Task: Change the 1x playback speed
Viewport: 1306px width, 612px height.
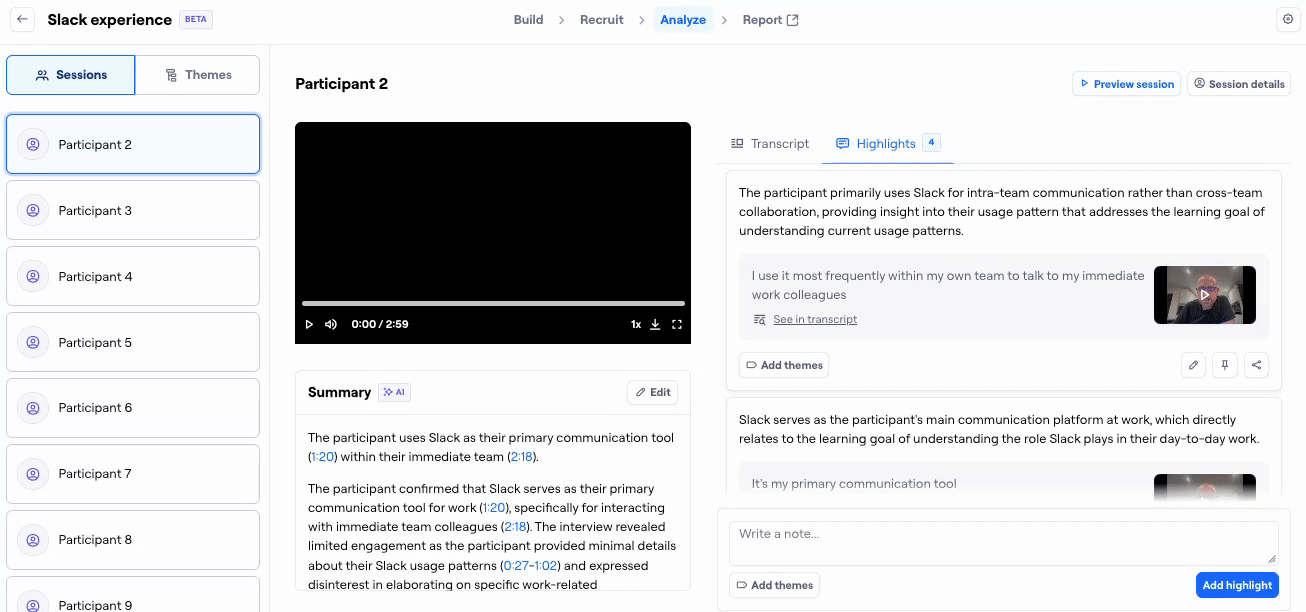Action: pyautogui.click(x=636, y=324)
